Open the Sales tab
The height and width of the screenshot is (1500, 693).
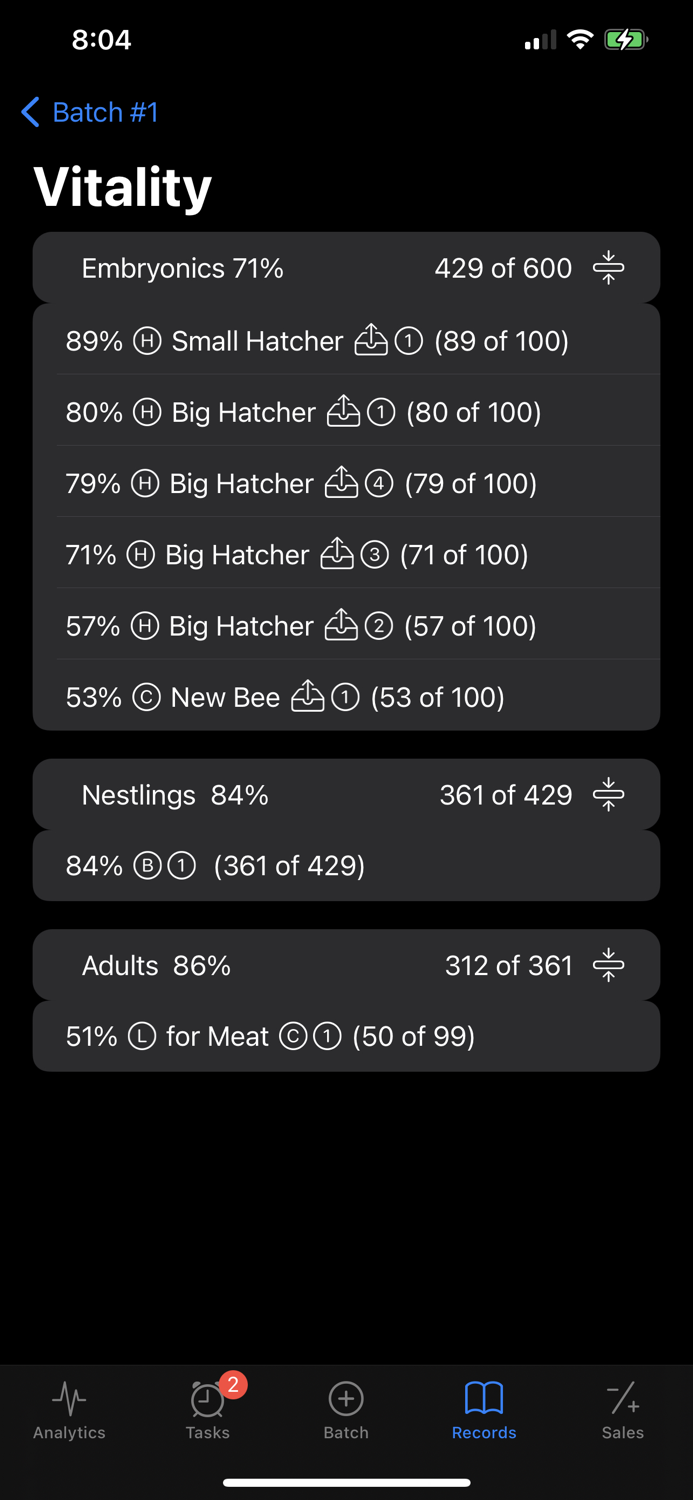point(622,1410)
